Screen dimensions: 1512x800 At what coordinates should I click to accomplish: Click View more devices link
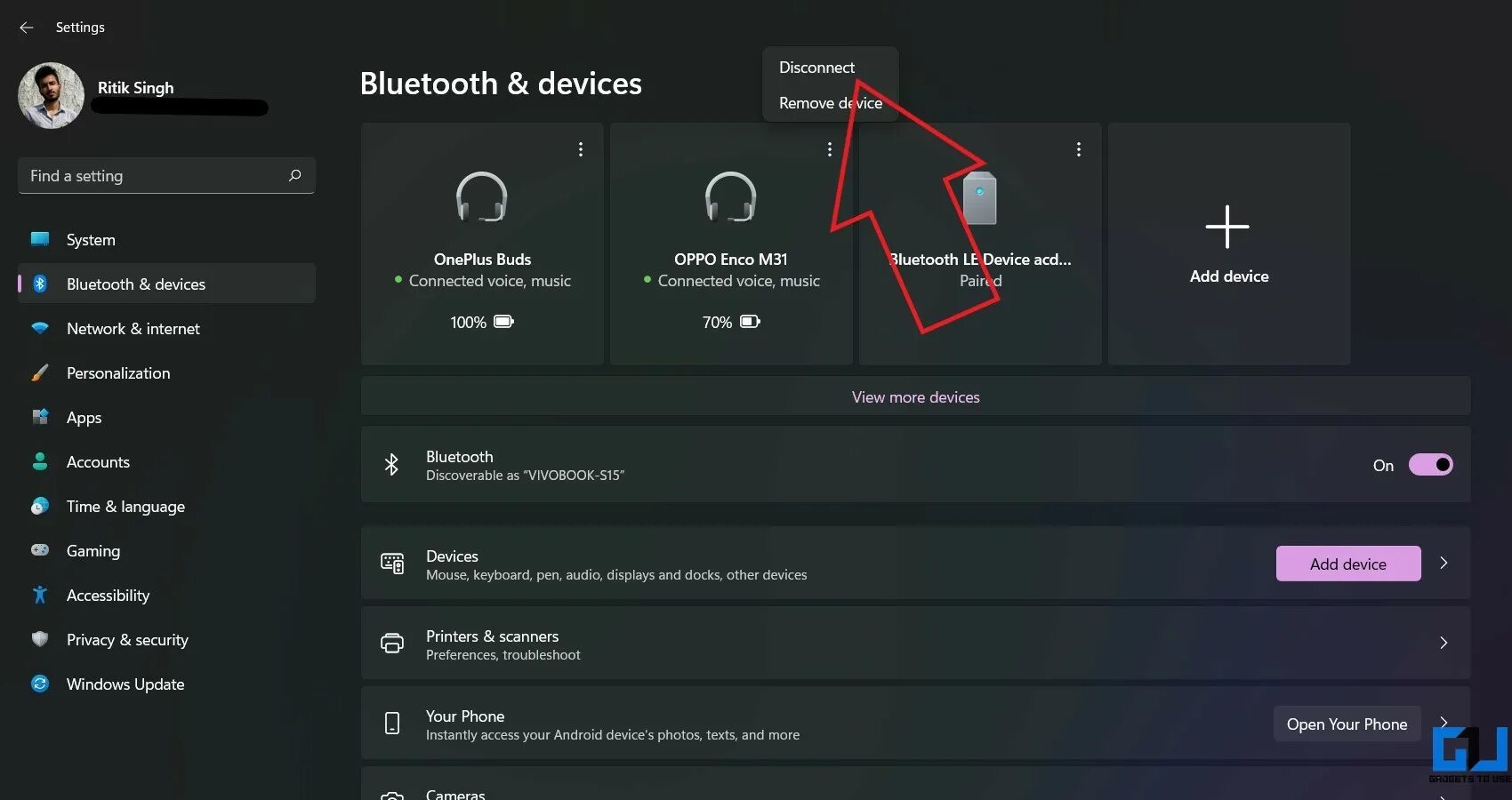(915, 397)
